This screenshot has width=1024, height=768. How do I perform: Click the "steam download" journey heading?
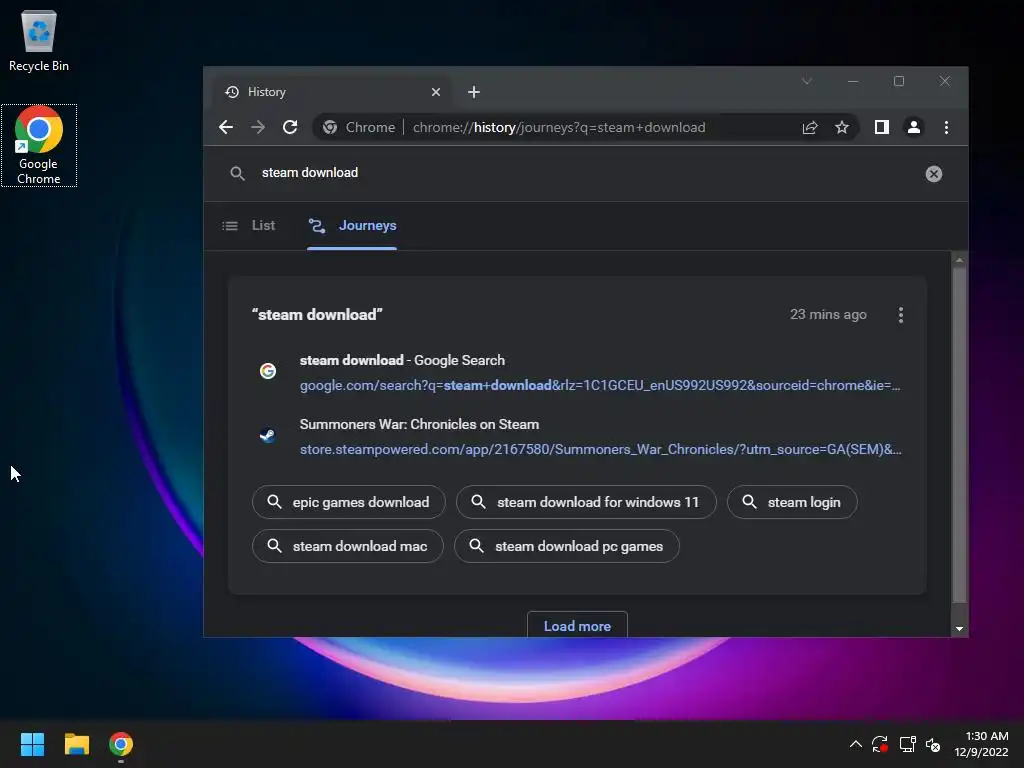click(x=317, y=315)
